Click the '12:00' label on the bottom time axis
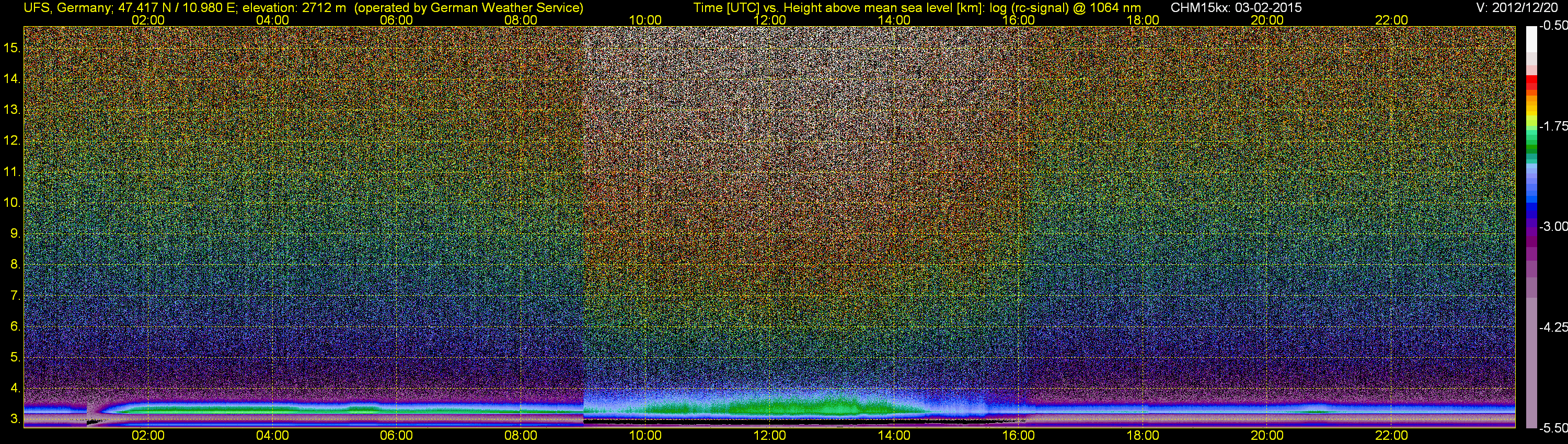Screen dimensions: 1568x444 pyautogui.click(x=770, y=436)
